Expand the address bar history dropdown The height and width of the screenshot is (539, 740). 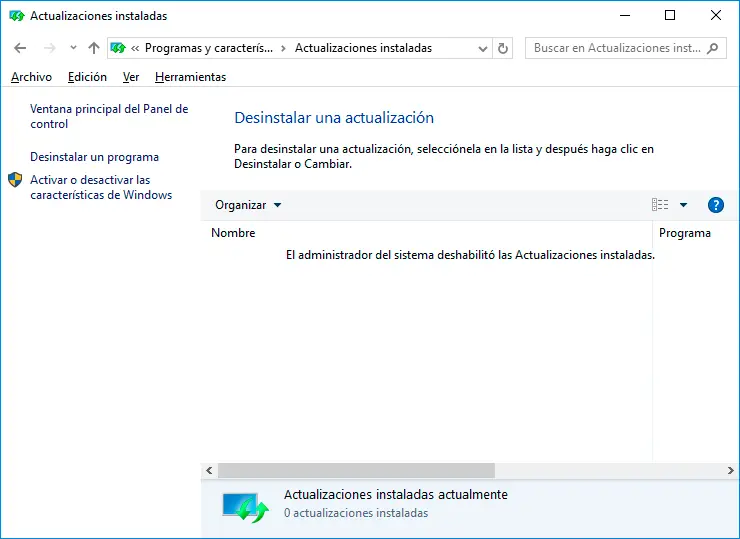click(482, 48)
